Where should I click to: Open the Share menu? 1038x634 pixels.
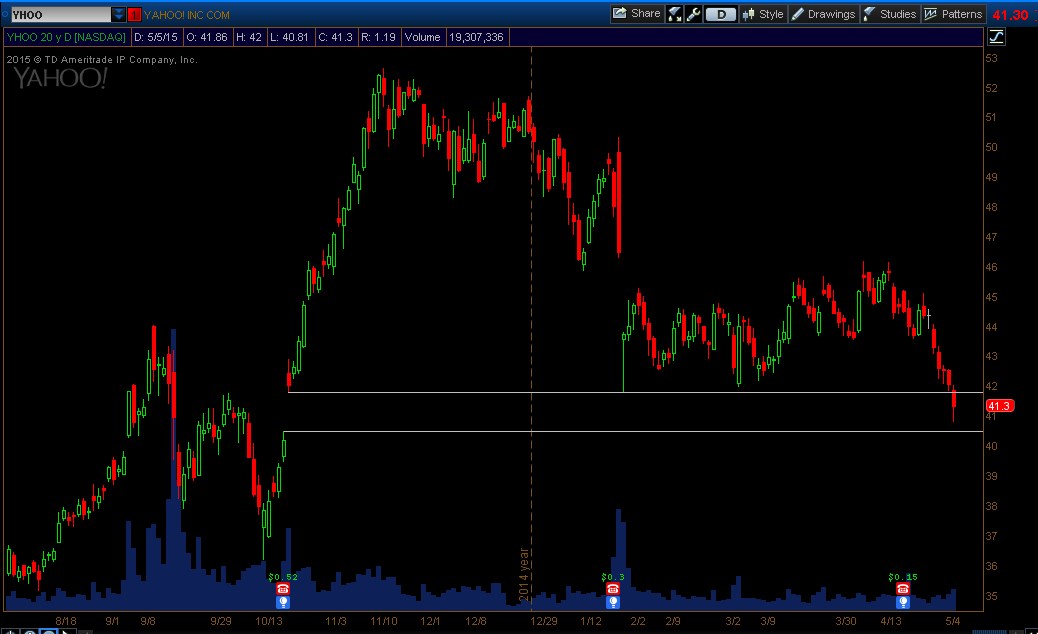[x=636, y=14]
